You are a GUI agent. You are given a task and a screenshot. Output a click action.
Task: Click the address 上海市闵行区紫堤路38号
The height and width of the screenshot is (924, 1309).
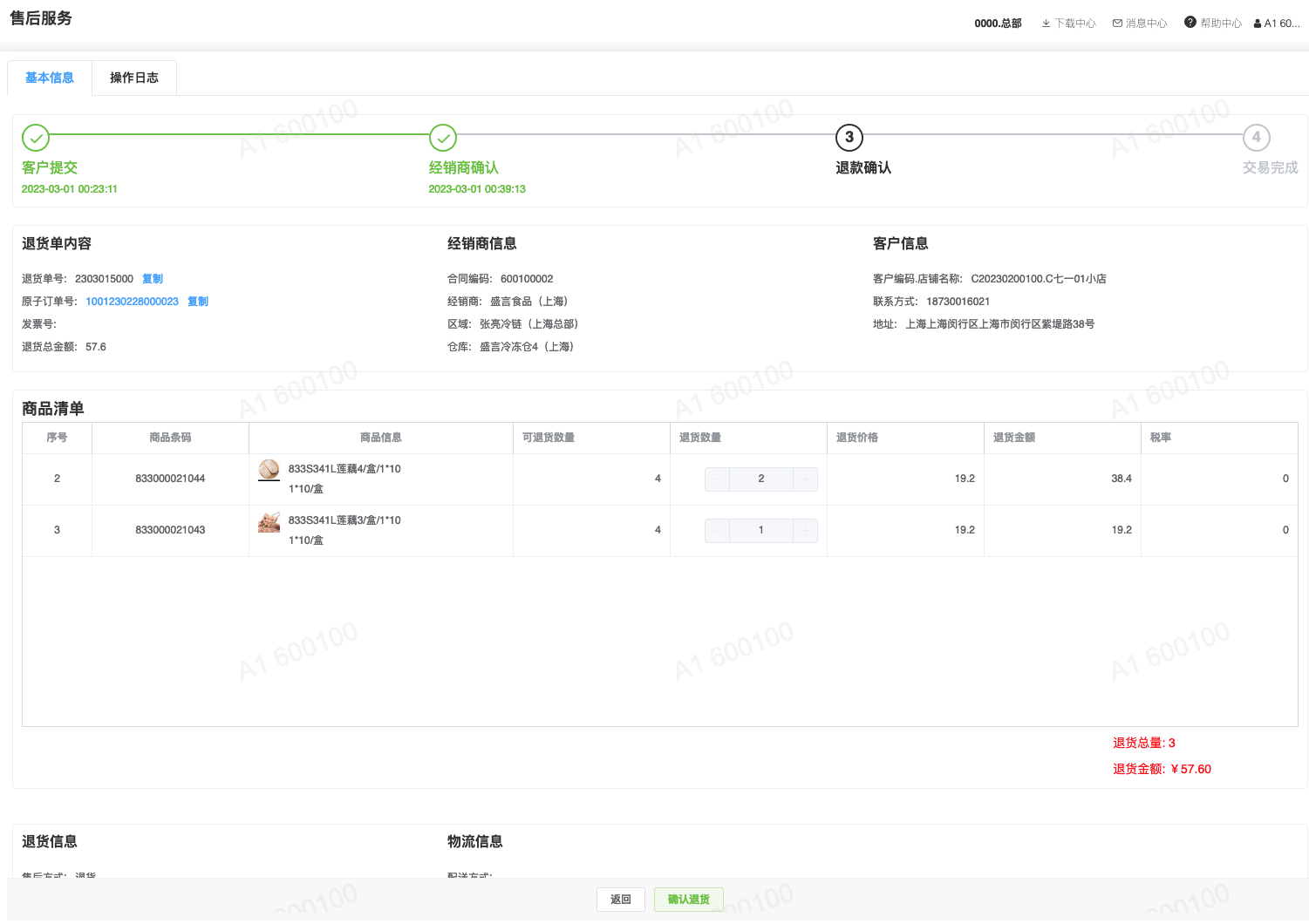pos(1000,324)
